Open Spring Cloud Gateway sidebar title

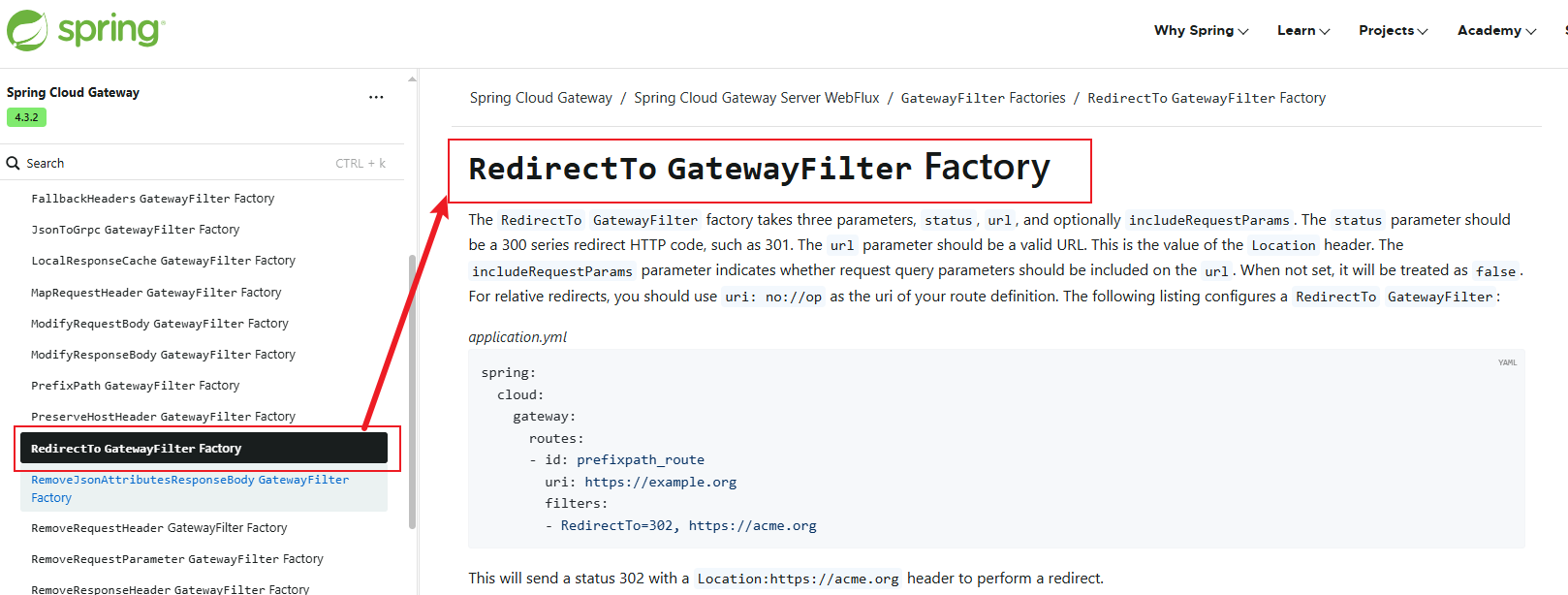pos(73,93)
